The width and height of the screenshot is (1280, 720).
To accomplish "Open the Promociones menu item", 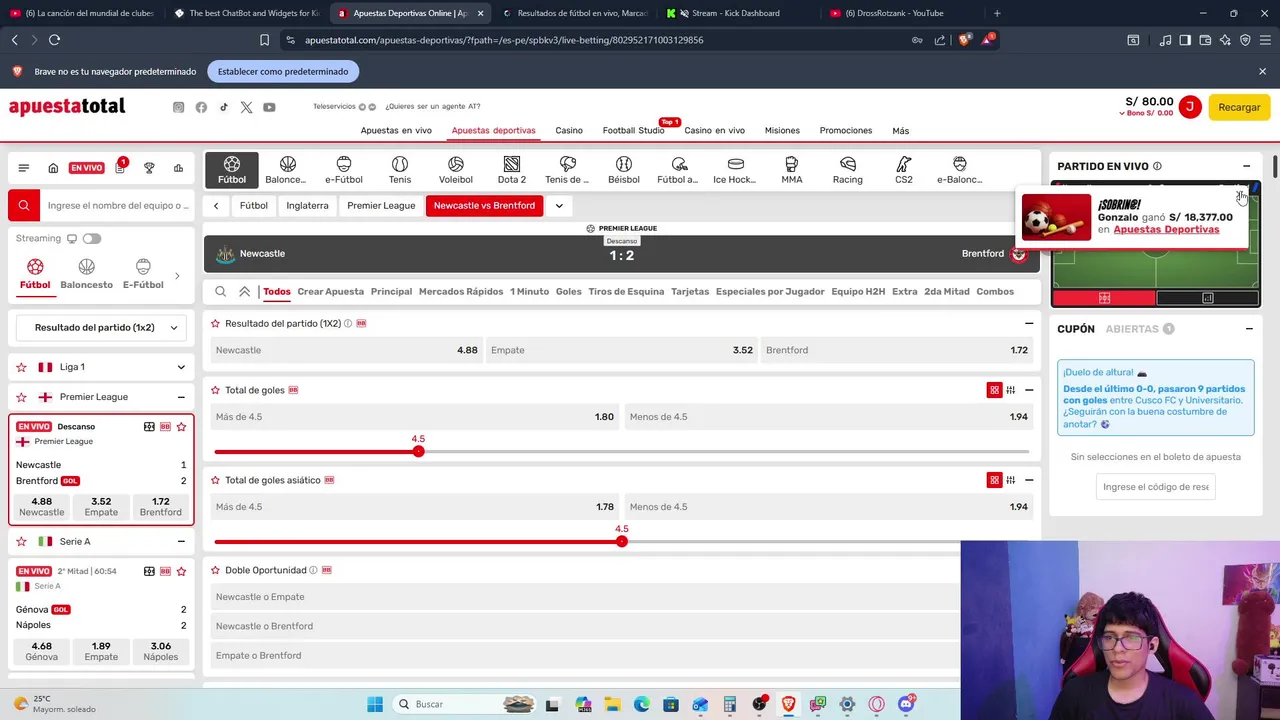I will point(846,131).
